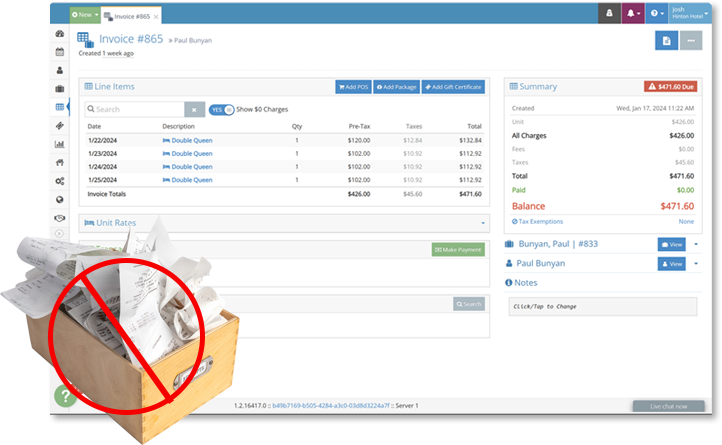The height and width of the screenshot is (445, 722).
Task: Open dropdown arrow beside guest View button
Action: (696, 264)
